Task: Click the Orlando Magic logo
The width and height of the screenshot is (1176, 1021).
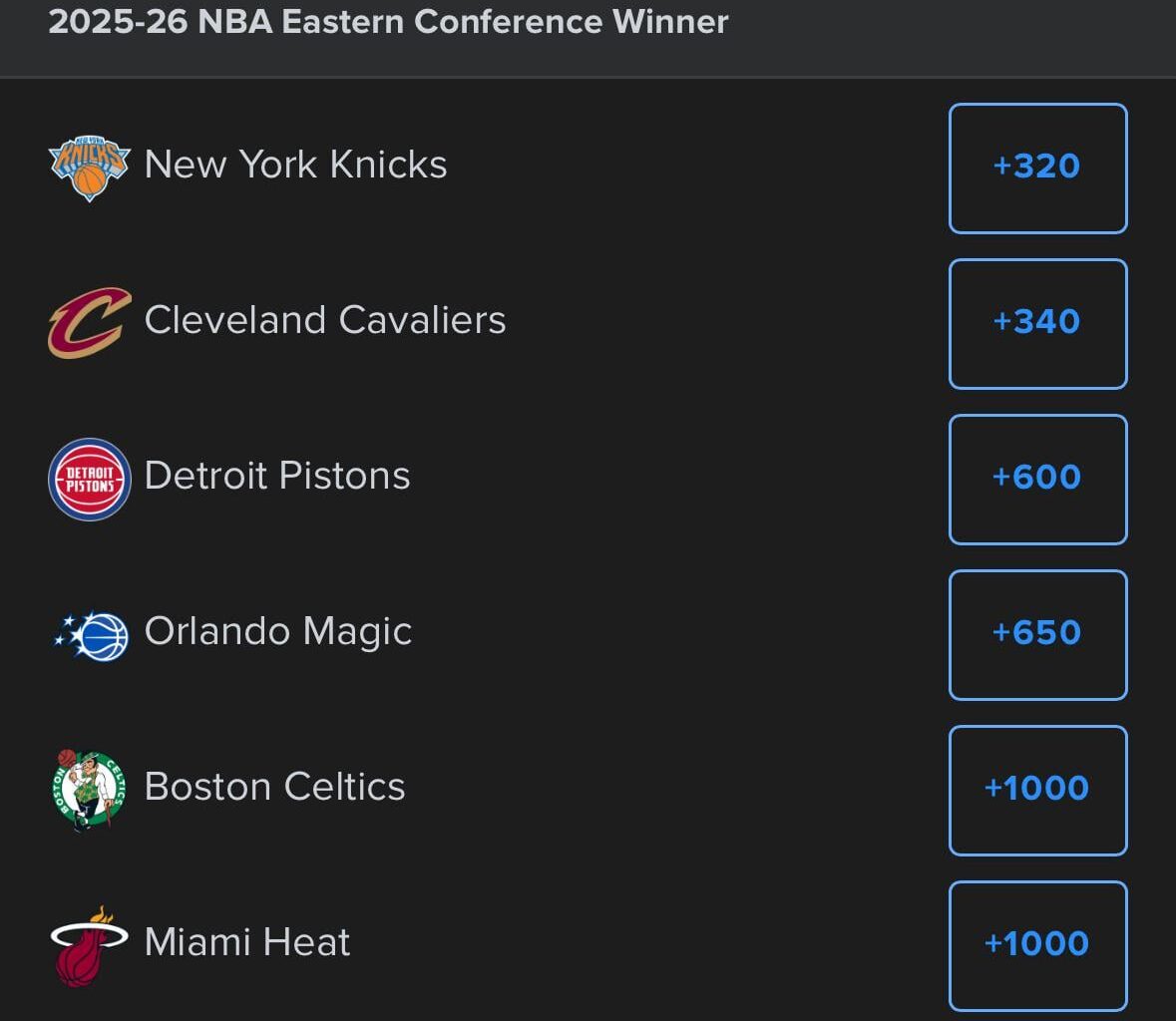Action: [88, 632]
